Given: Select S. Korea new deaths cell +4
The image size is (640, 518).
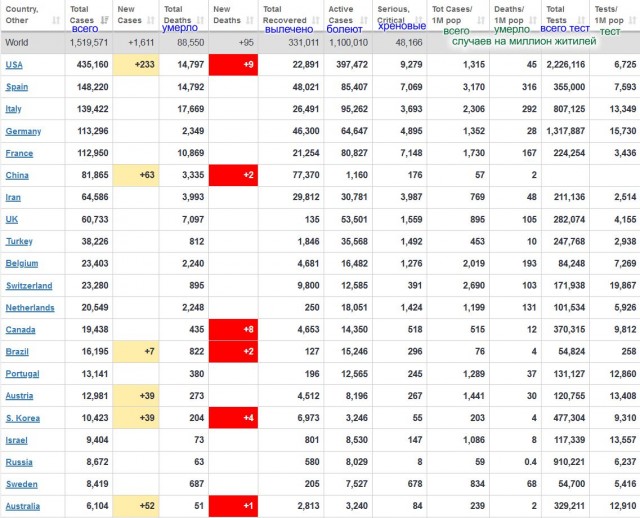Looking at the screenshot, I should (x=233, y=418).
